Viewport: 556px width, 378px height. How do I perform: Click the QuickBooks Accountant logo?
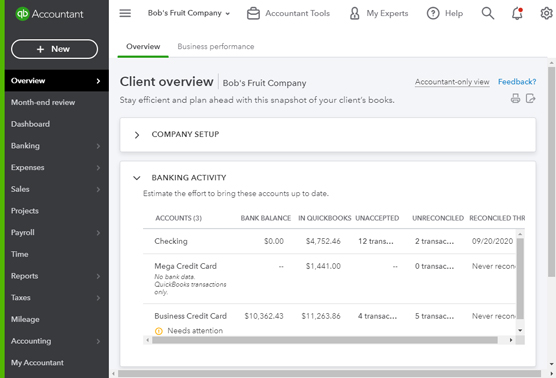[49, 14]
